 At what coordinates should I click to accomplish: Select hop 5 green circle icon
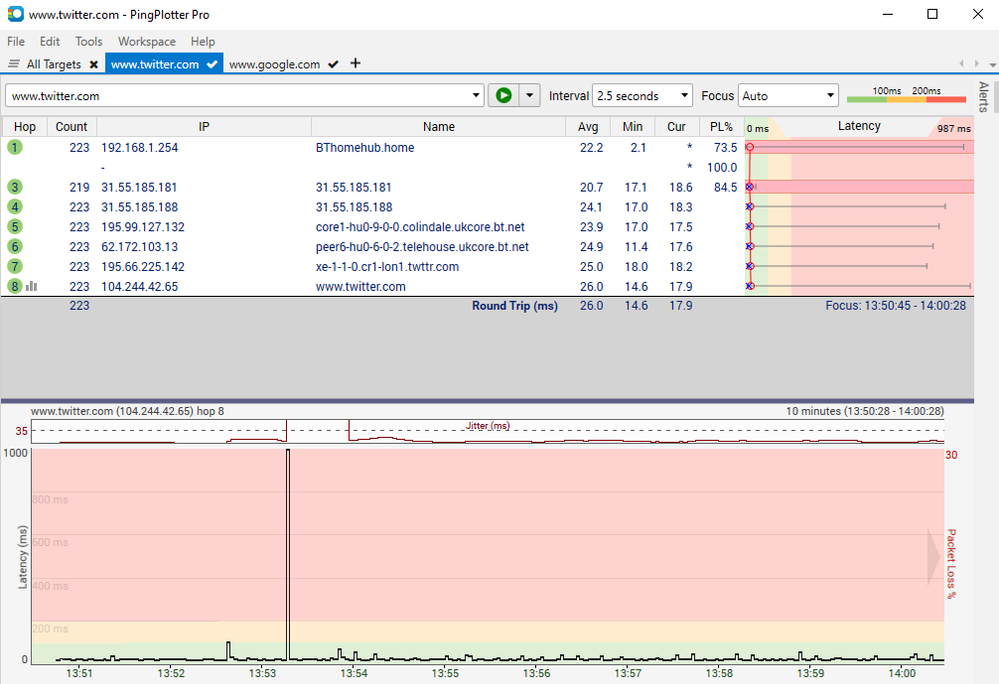click(15, 227)
